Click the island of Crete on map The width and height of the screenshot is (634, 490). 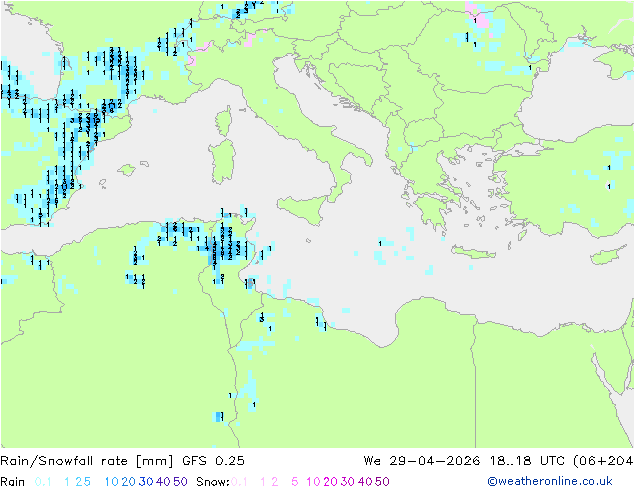pyautogui.click(x=473, y=252)
